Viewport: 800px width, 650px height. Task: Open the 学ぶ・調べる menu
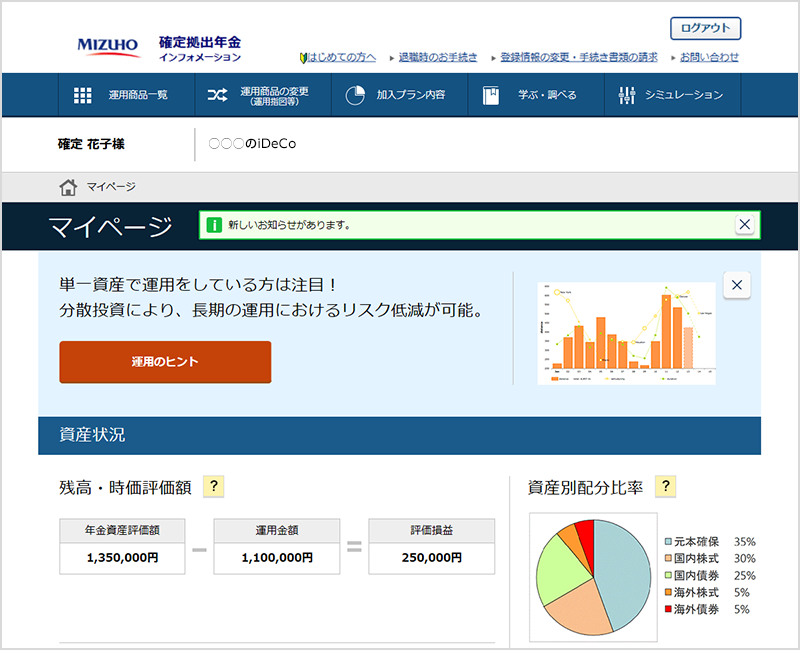pyautogui.click(x=536, y=95)
